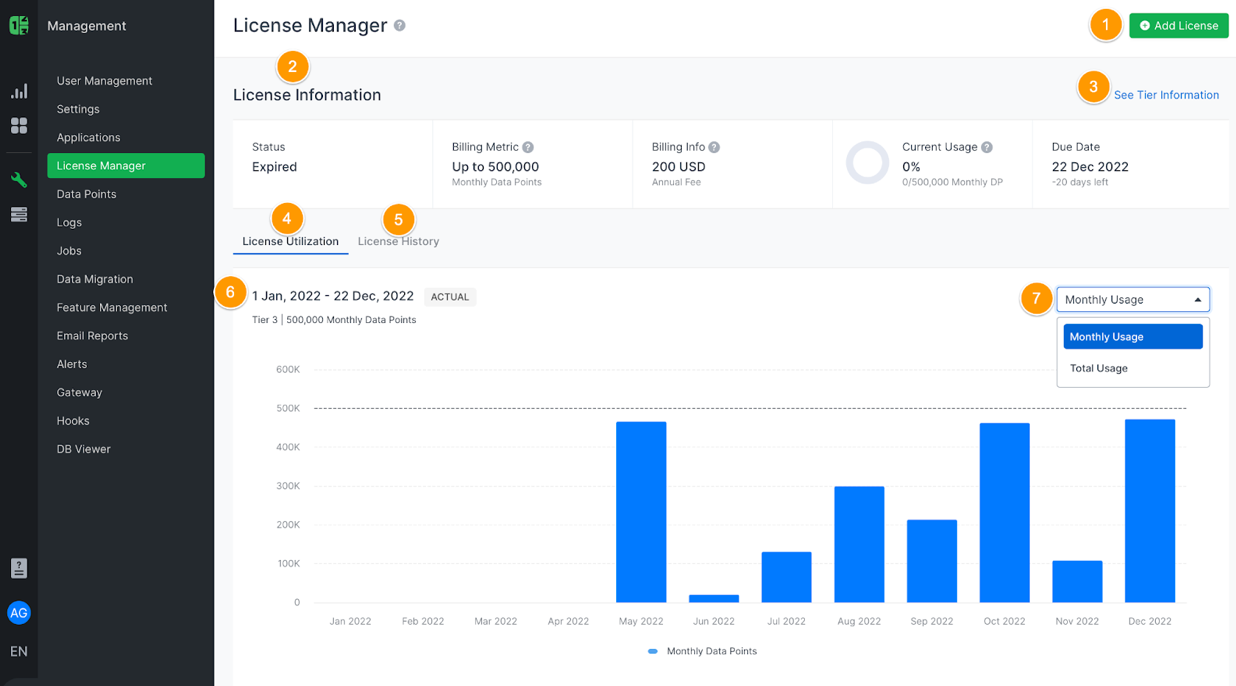Click the AG user avatar icon

[x=18, y=612]
